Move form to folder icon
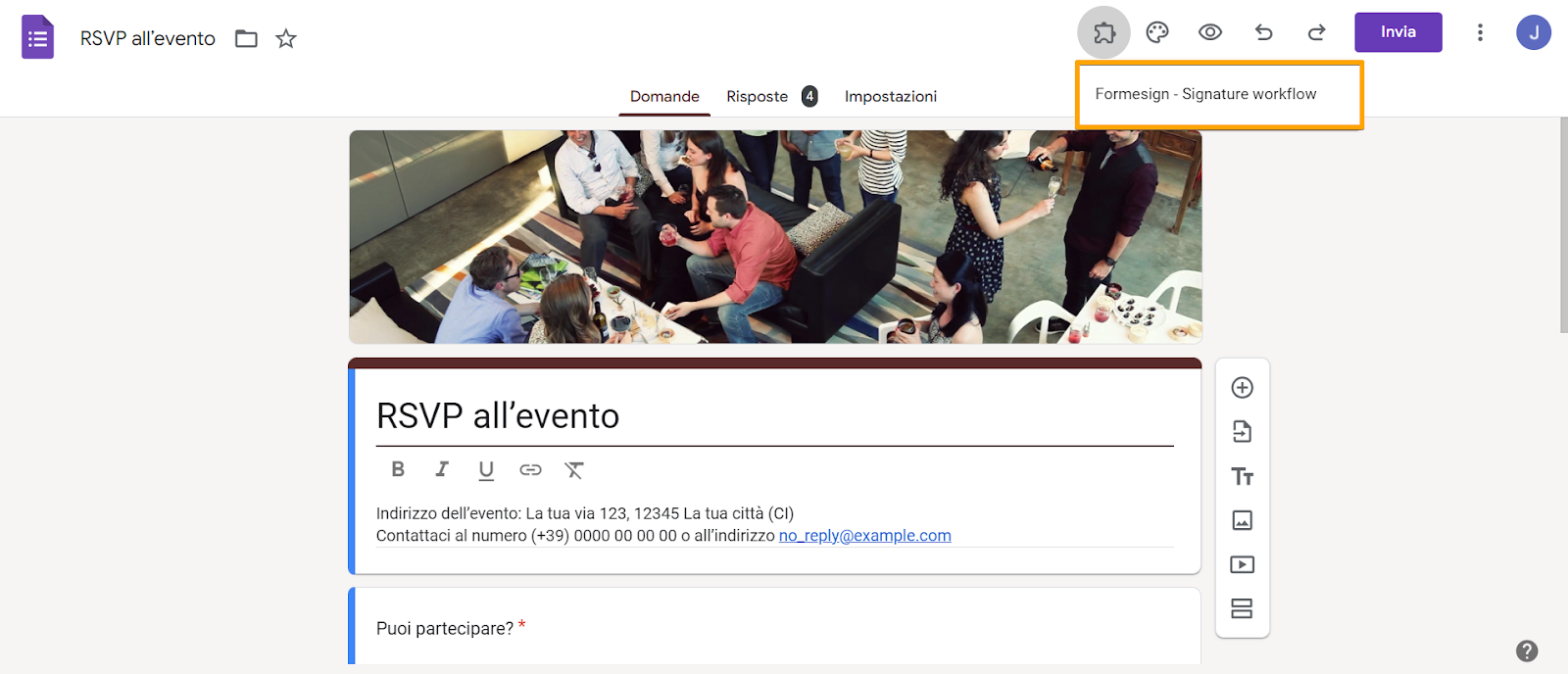This screenshot has width=1568, height=674. tap(246, 38)
